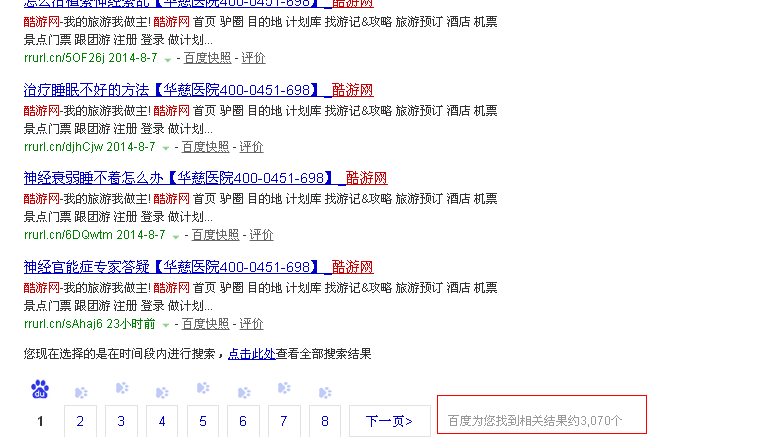
Task: Click the paw print icon above page 6
Action: [x=244, y=393]
